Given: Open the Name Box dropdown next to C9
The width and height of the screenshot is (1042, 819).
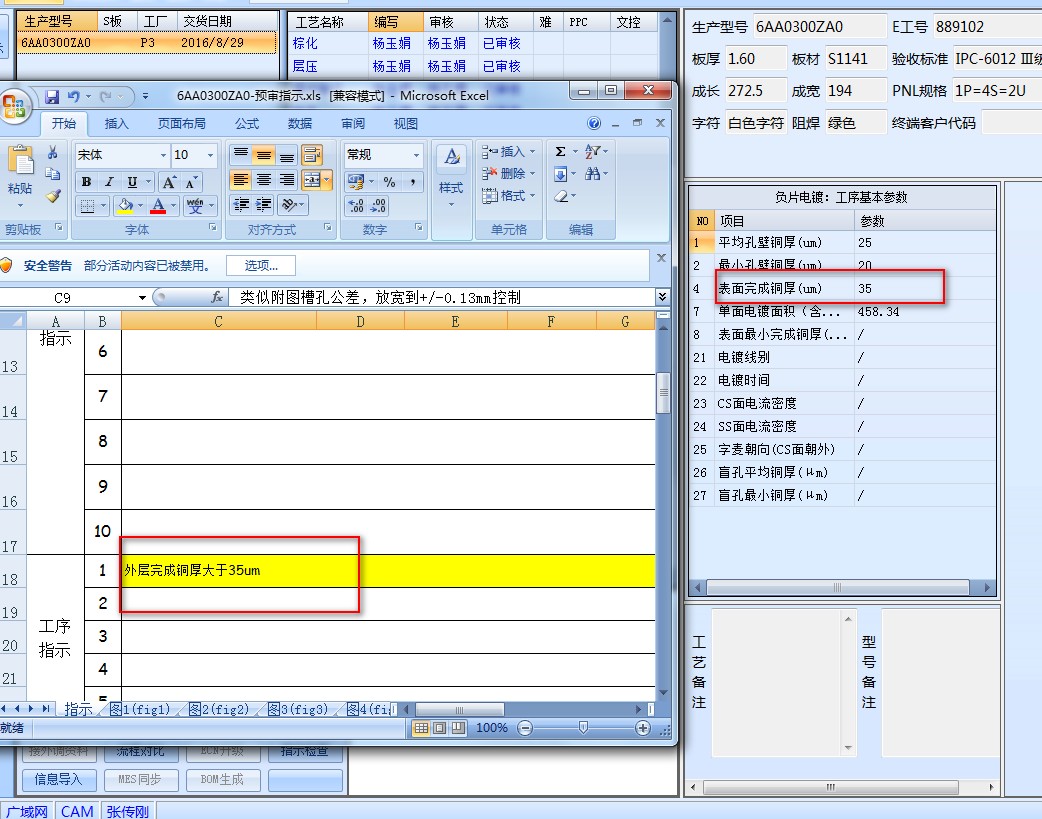Looking at the screenshot, I should click(x=142, y=297).
